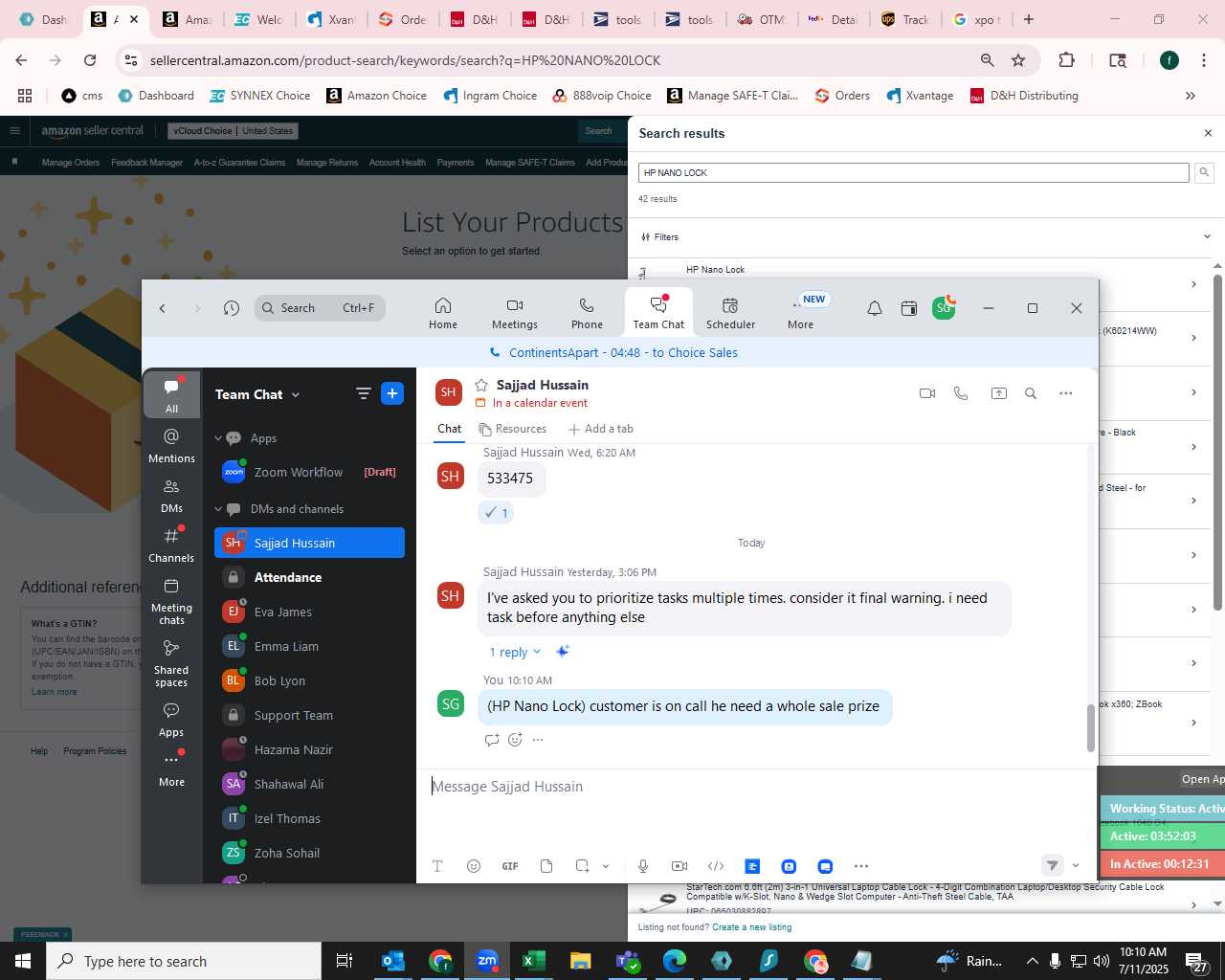1225x980 pixels.
Task: Open Excel from Windows taskbar
Action: coord(533,961)
